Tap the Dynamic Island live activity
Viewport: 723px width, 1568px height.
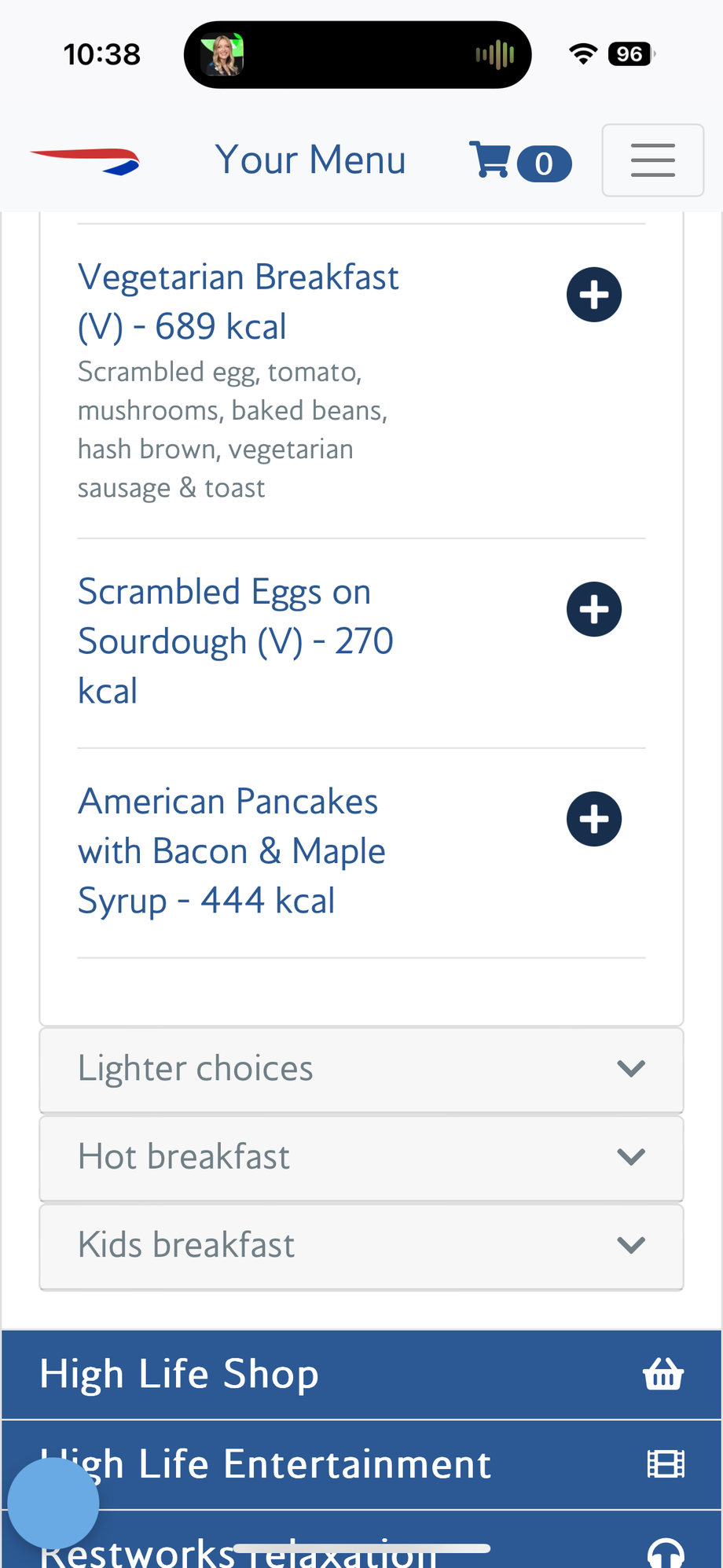click(x=358, y=54)
